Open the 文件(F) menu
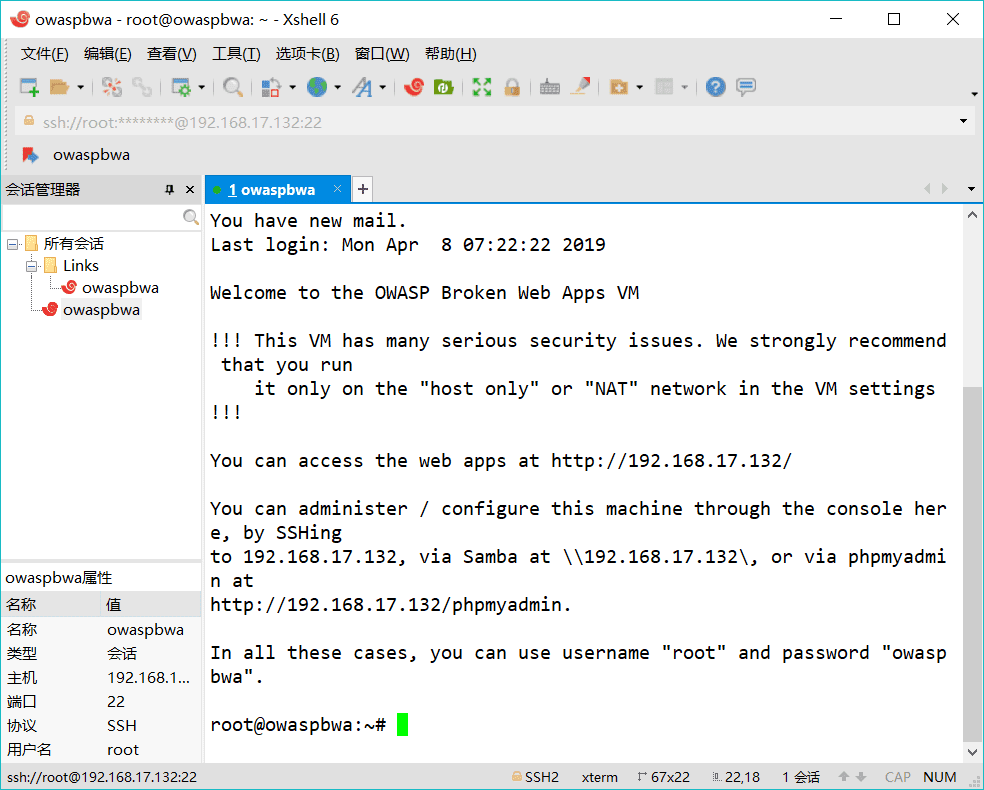 click(x=44, y=54)
